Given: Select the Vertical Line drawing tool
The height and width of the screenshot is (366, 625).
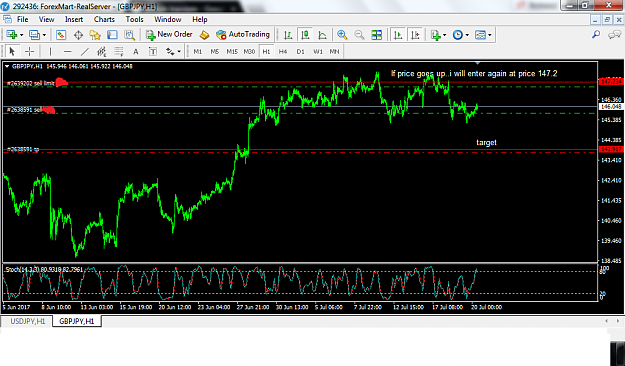Looking at the screenshot, I should 50,51.
